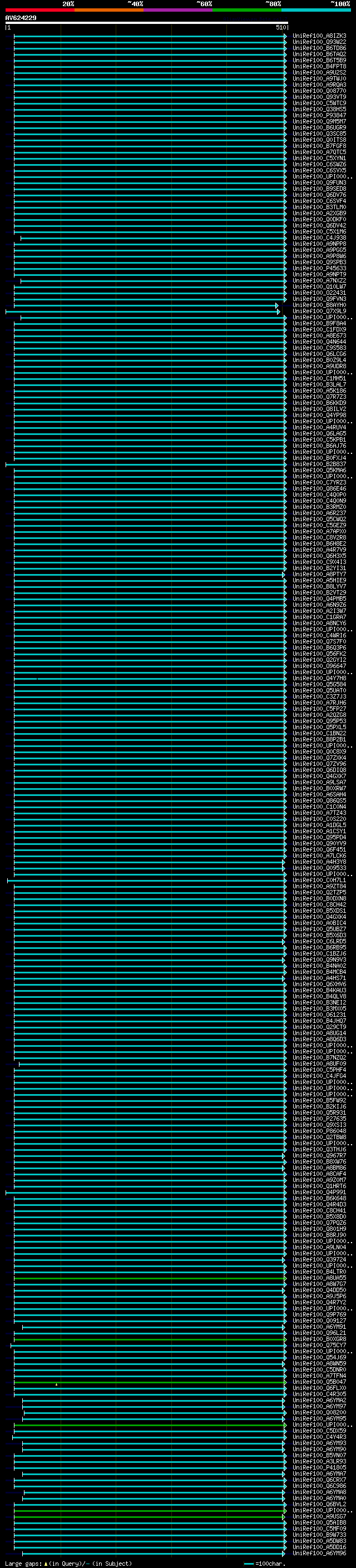The width and height of the screenshot is (356, 1568).
Task: Click the purple ~60% identity legend segment
Action: (x=177, y=10)
